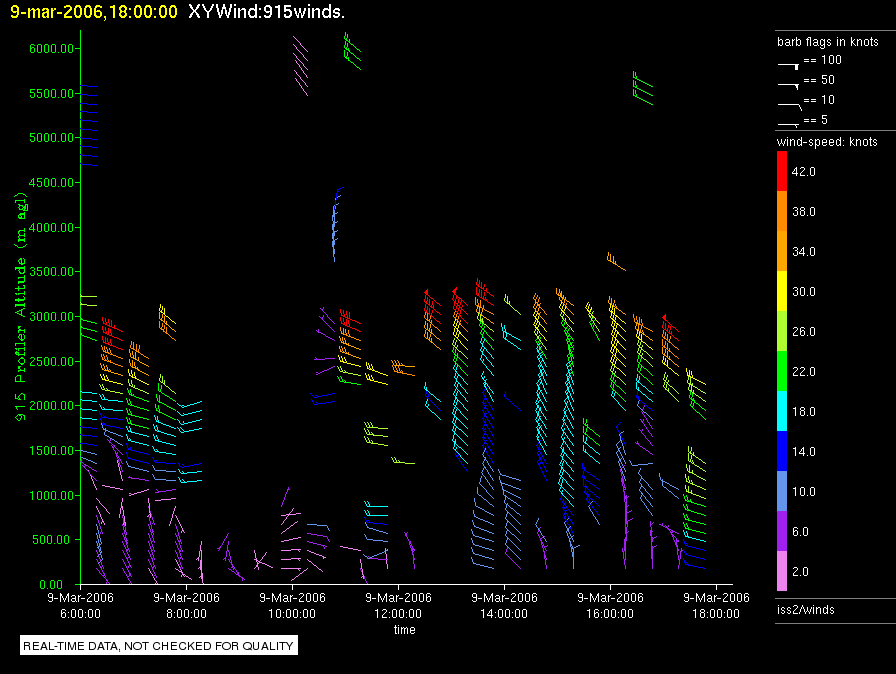The height and width of the screenshot is (674, 896).
Task: Click the 5-knot barb flag symbol in legend
Action: [x=789, y=124]
